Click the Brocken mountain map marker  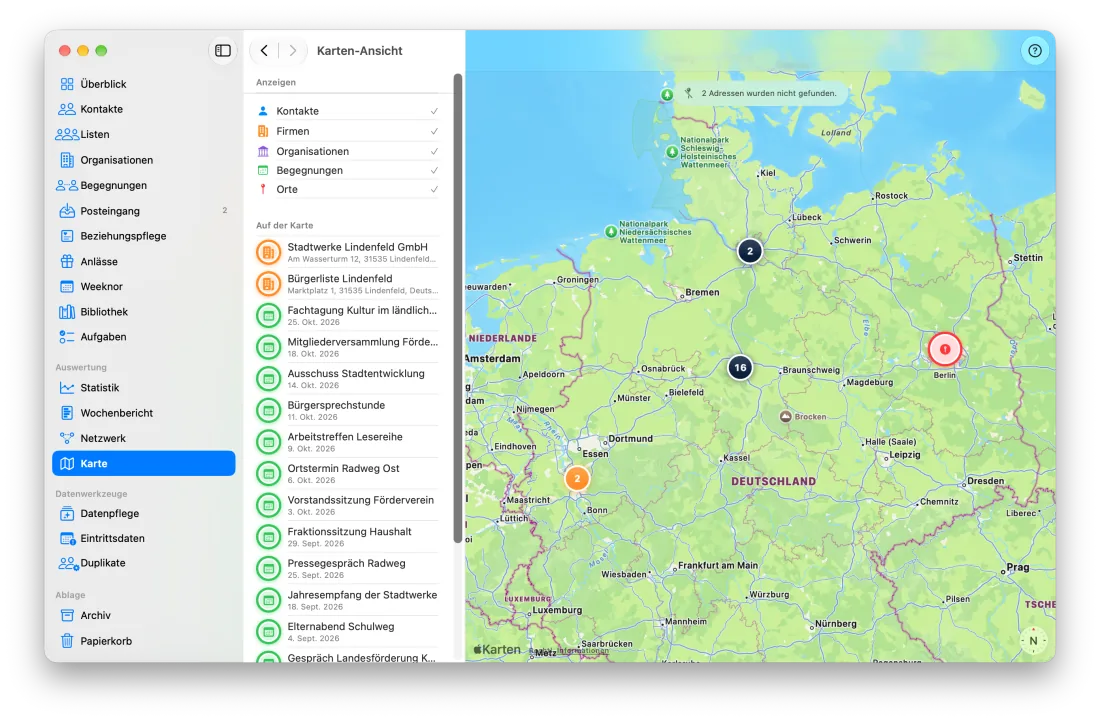[786, 417]
